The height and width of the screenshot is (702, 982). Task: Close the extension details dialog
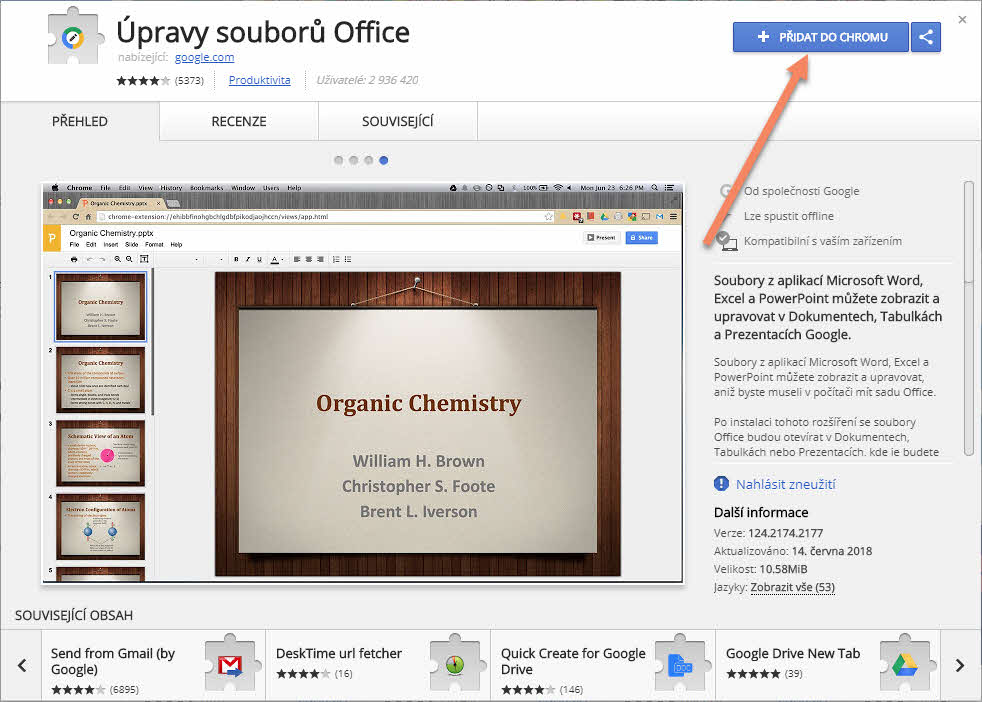tap(962, 19)
